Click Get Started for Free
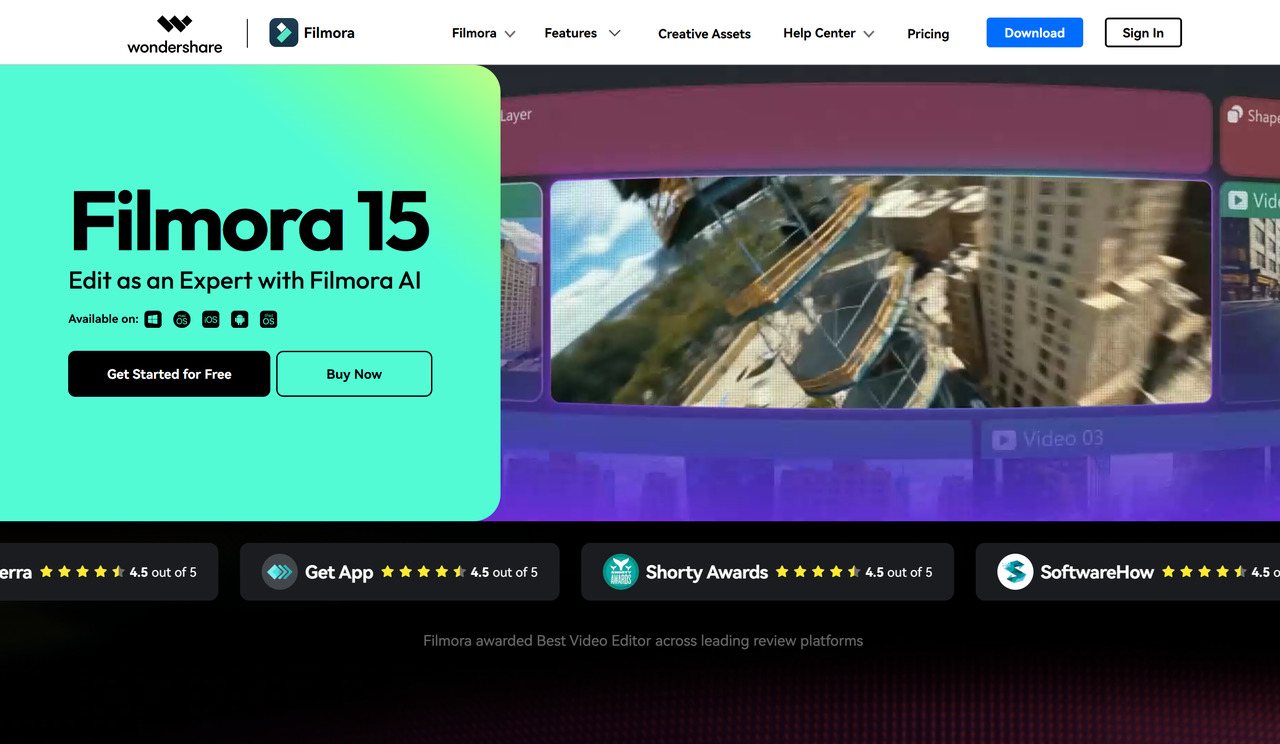Viewport: 1280px width, 744px height. tap(169, 374)
